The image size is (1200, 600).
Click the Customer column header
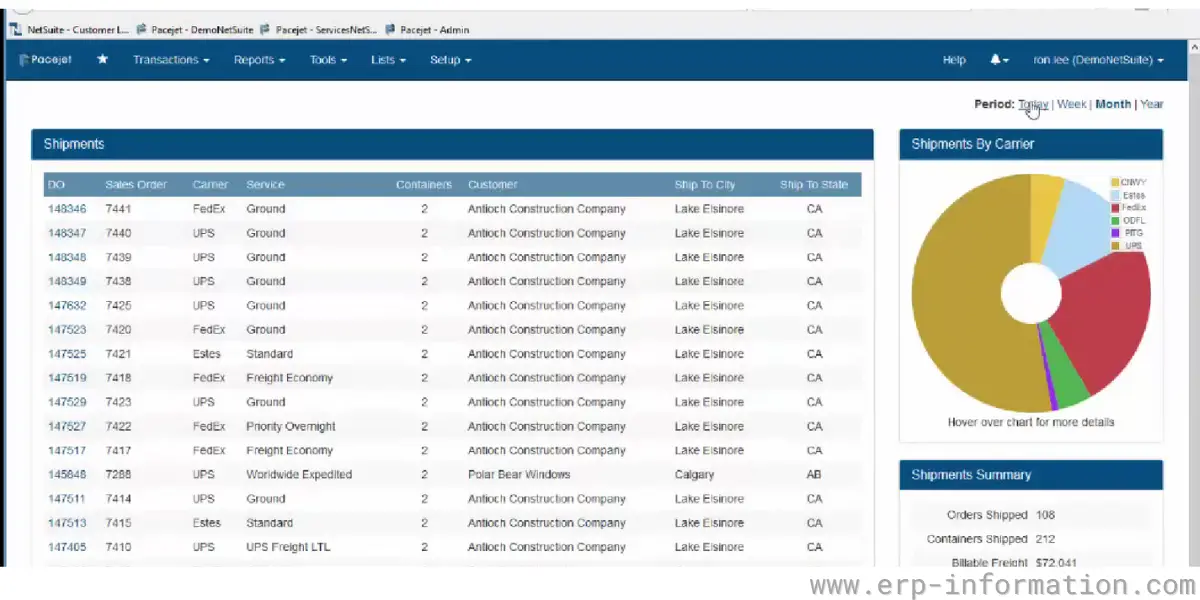pos(493,184)
